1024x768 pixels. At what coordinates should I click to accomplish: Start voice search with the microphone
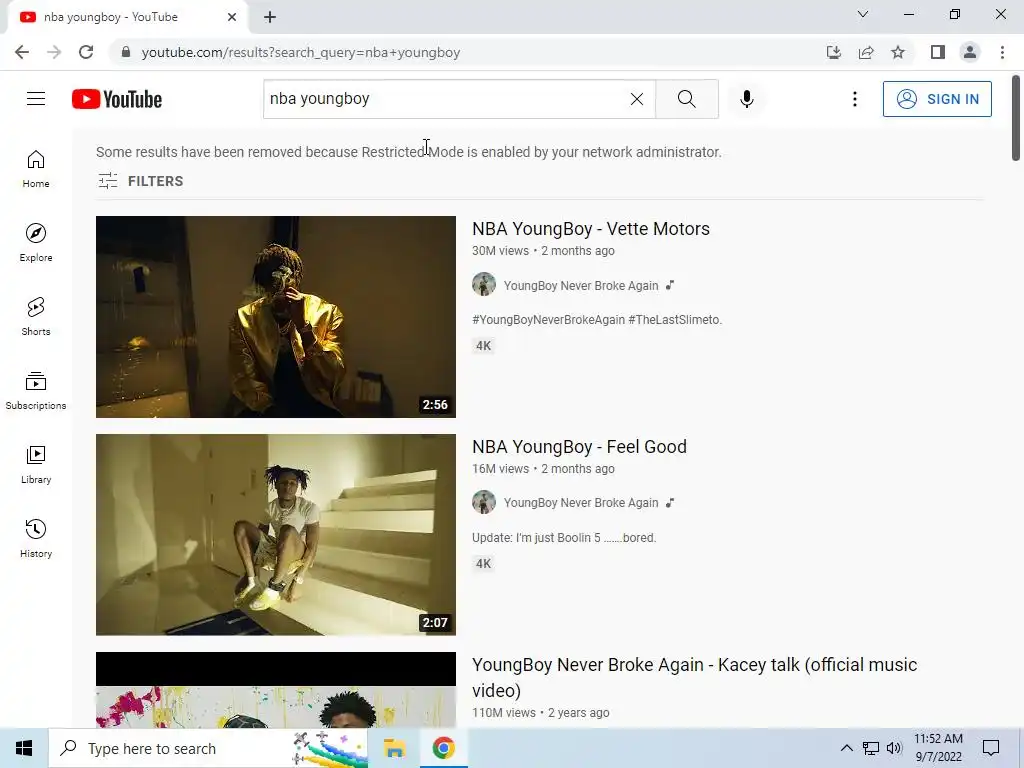click(x=746, y=99)
